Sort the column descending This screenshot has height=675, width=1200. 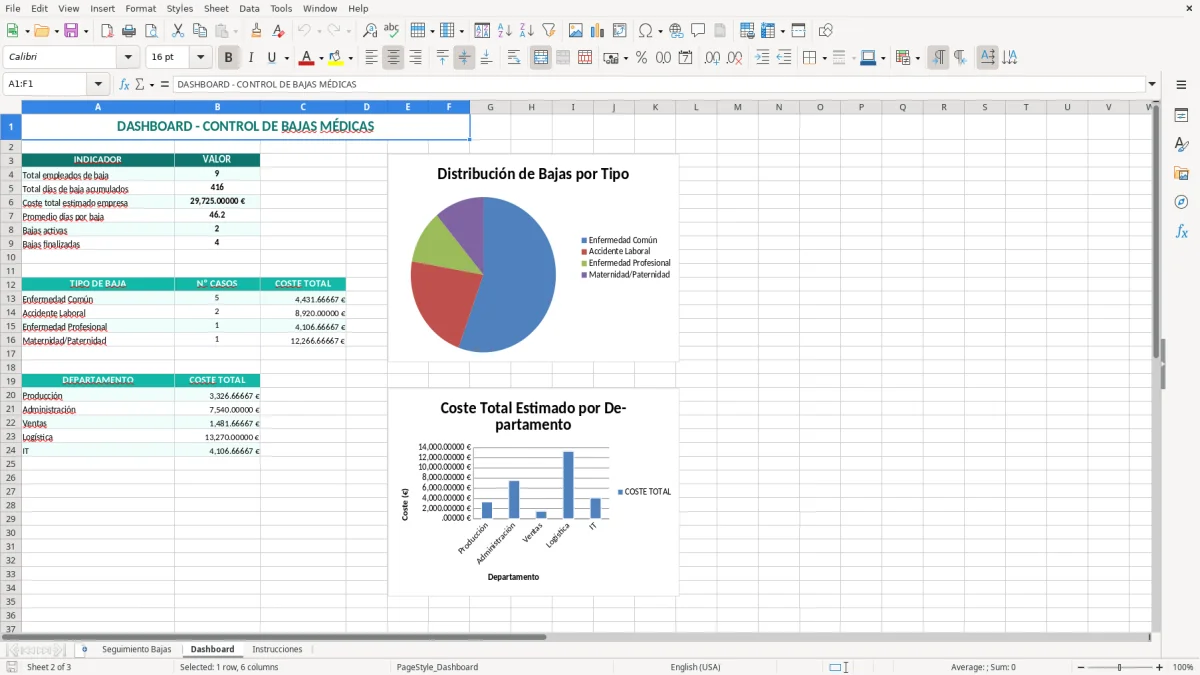(526, 31)
